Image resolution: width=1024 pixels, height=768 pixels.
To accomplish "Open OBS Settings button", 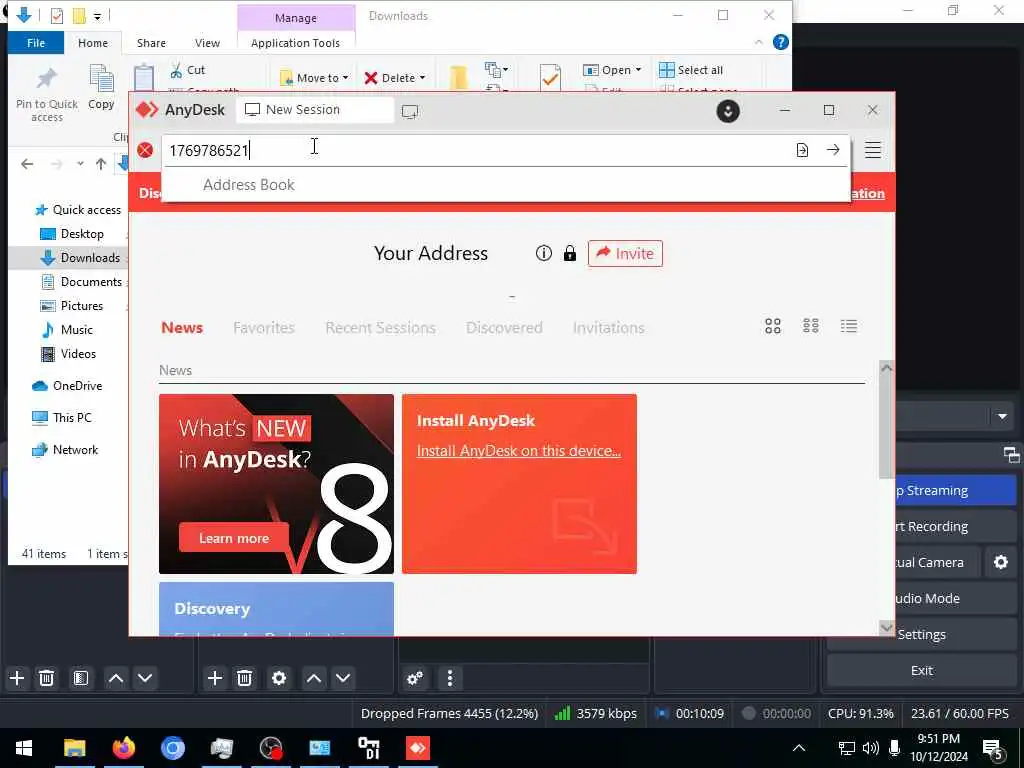I will point(921,634).
